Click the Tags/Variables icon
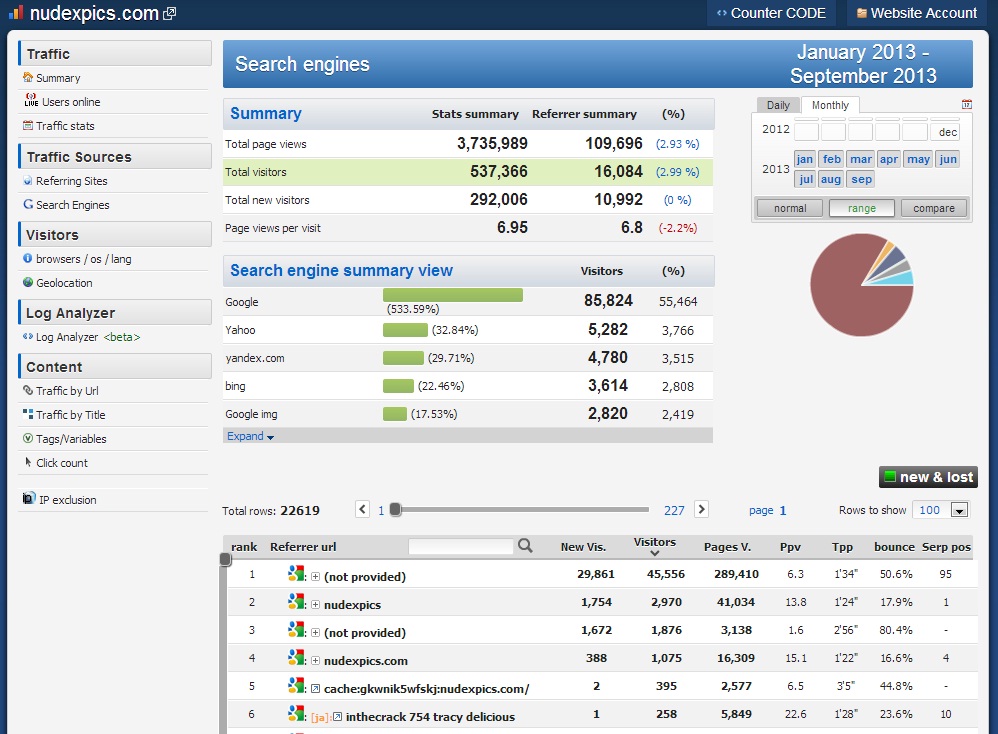 [28, 438]
